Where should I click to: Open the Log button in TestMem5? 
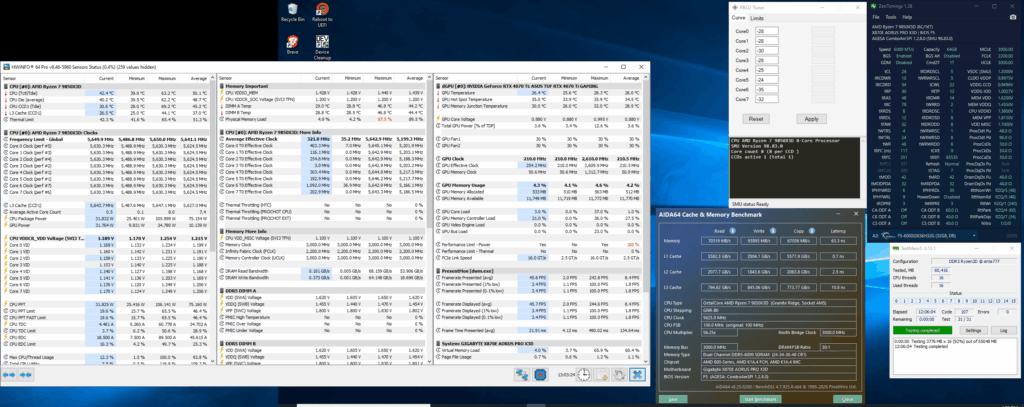tap(1003, 331)
